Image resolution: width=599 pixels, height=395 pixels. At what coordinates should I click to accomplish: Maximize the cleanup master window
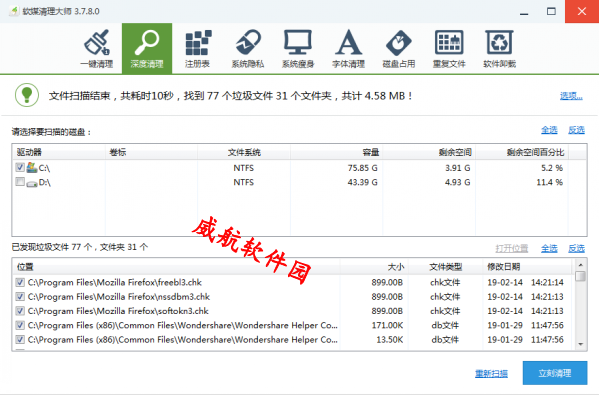pos(551,11)
